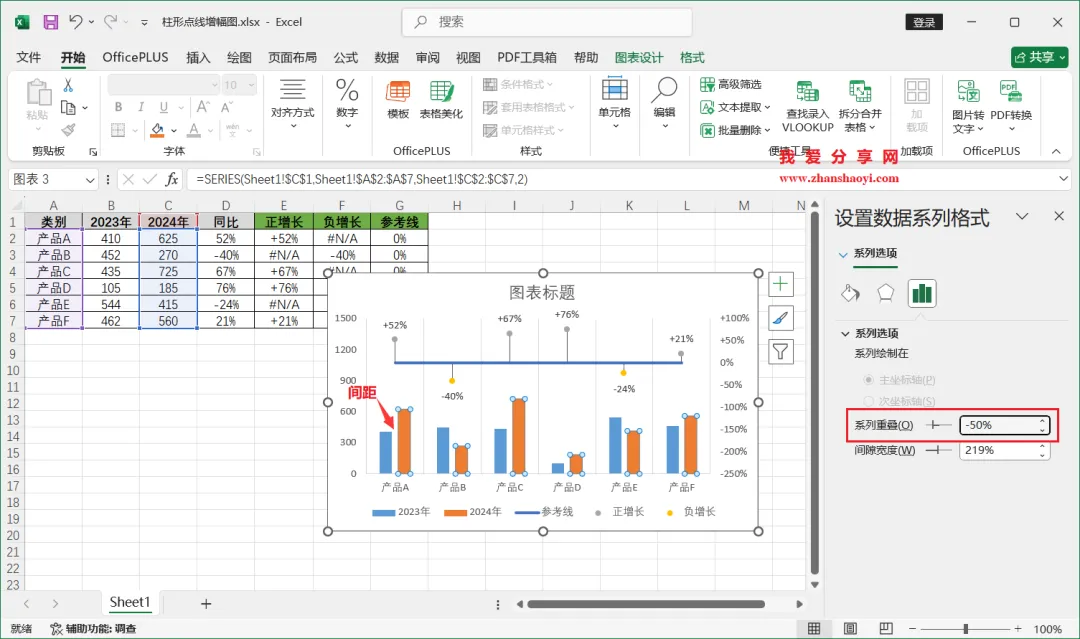Select the 主坐标轴 radio button
1080x639 pixels.
(x=869, y=379)
